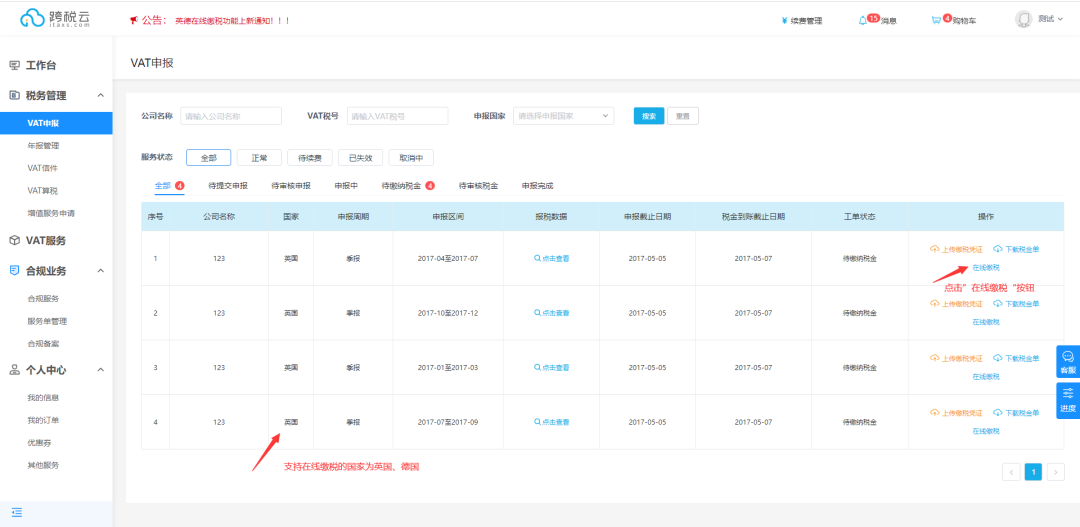Open the 测试 user account dropdown
1080x527 pixels.
click(1050, 19)
